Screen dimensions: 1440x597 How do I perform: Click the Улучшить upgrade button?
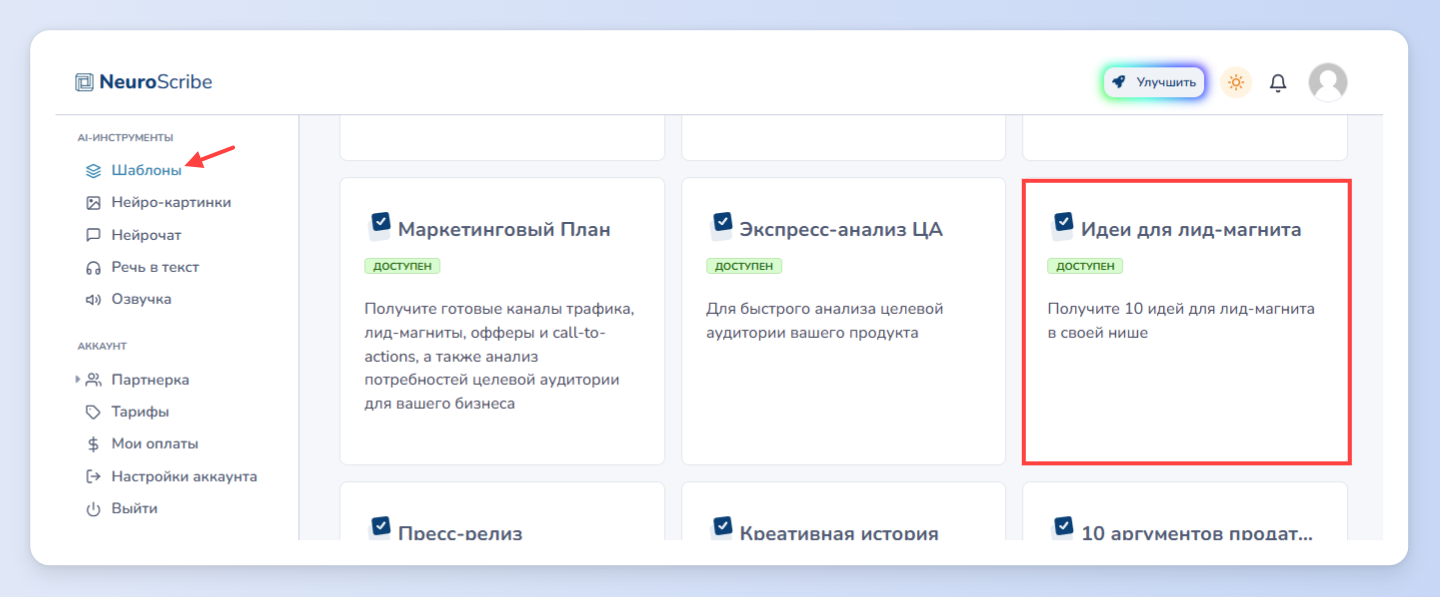(x=1154, y=82)
